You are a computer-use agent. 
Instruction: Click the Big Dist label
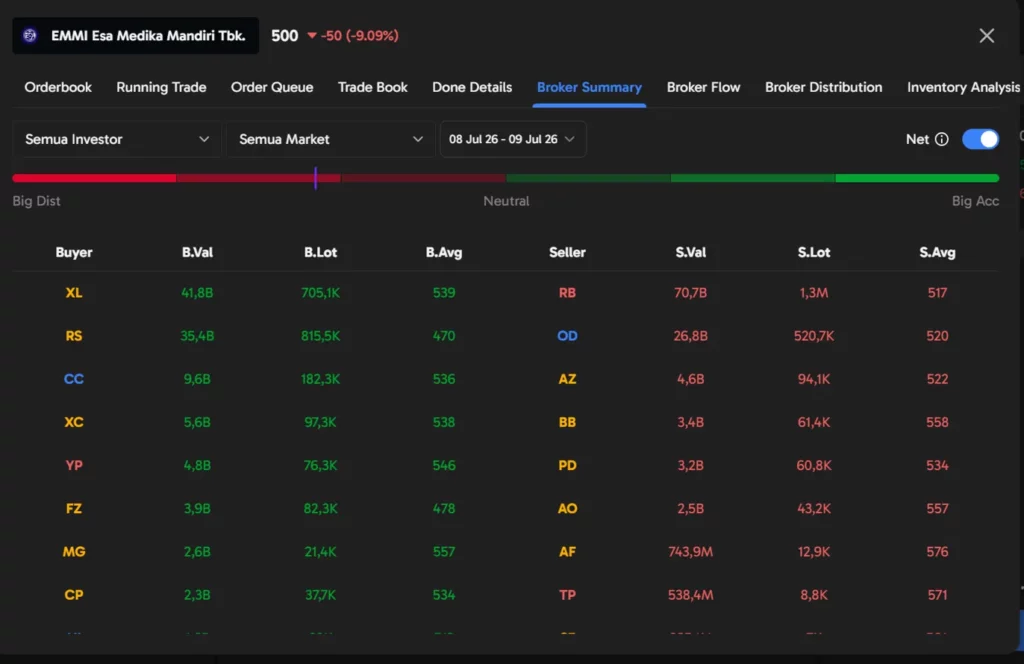[x=37, y=201]
